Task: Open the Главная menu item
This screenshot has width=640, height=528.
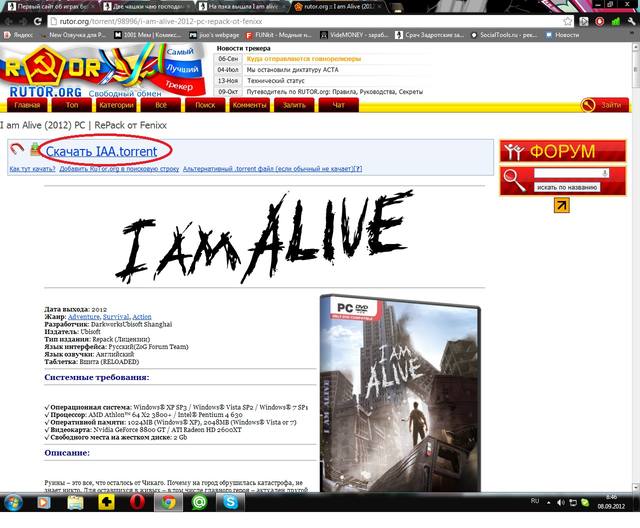Action: [x=27, y=104]
